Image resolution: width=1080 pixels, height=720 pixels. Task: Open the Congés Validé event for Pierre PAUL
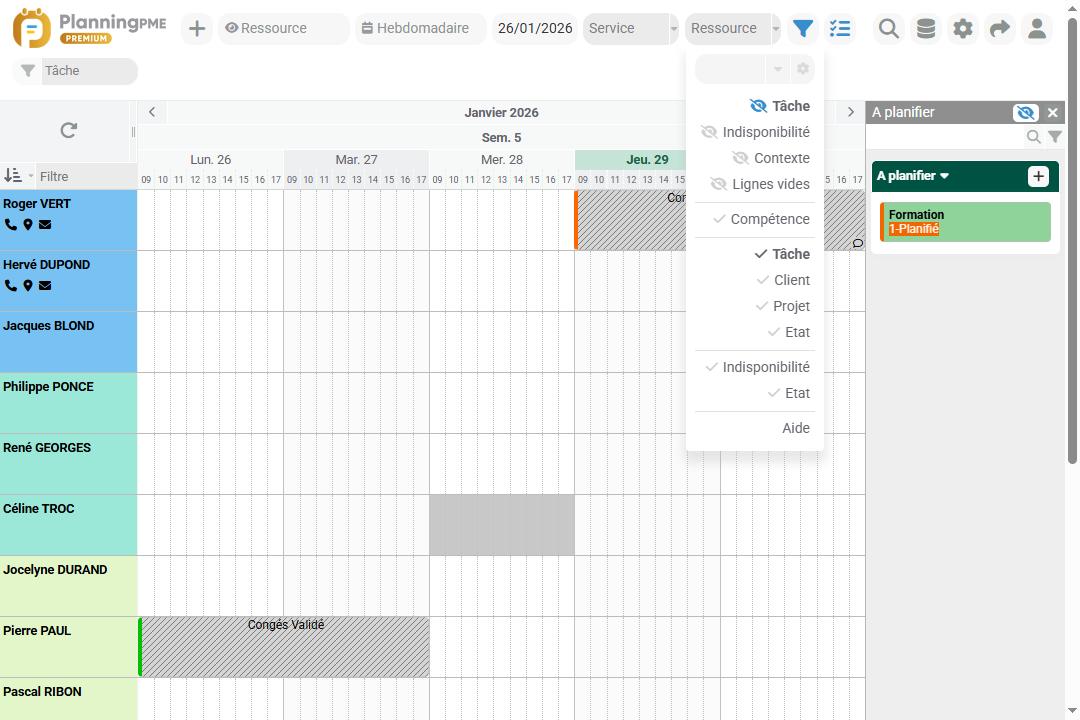pyautogui.click(x=284, y=646)
